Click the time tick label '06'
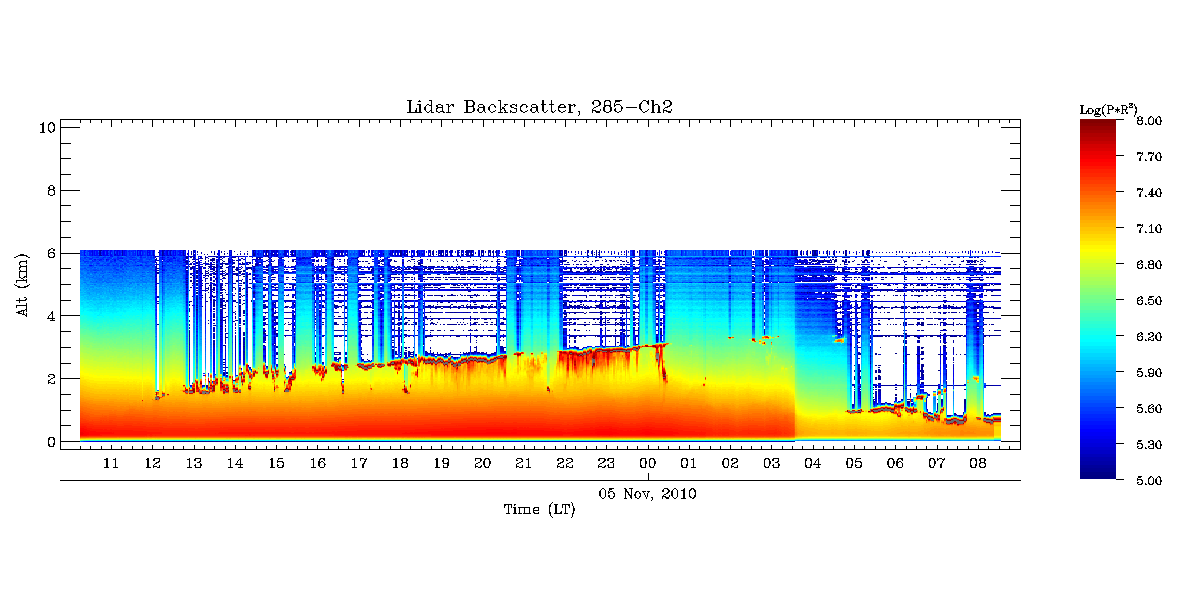Screen dimensions: 1200x600 pos(895,464)
